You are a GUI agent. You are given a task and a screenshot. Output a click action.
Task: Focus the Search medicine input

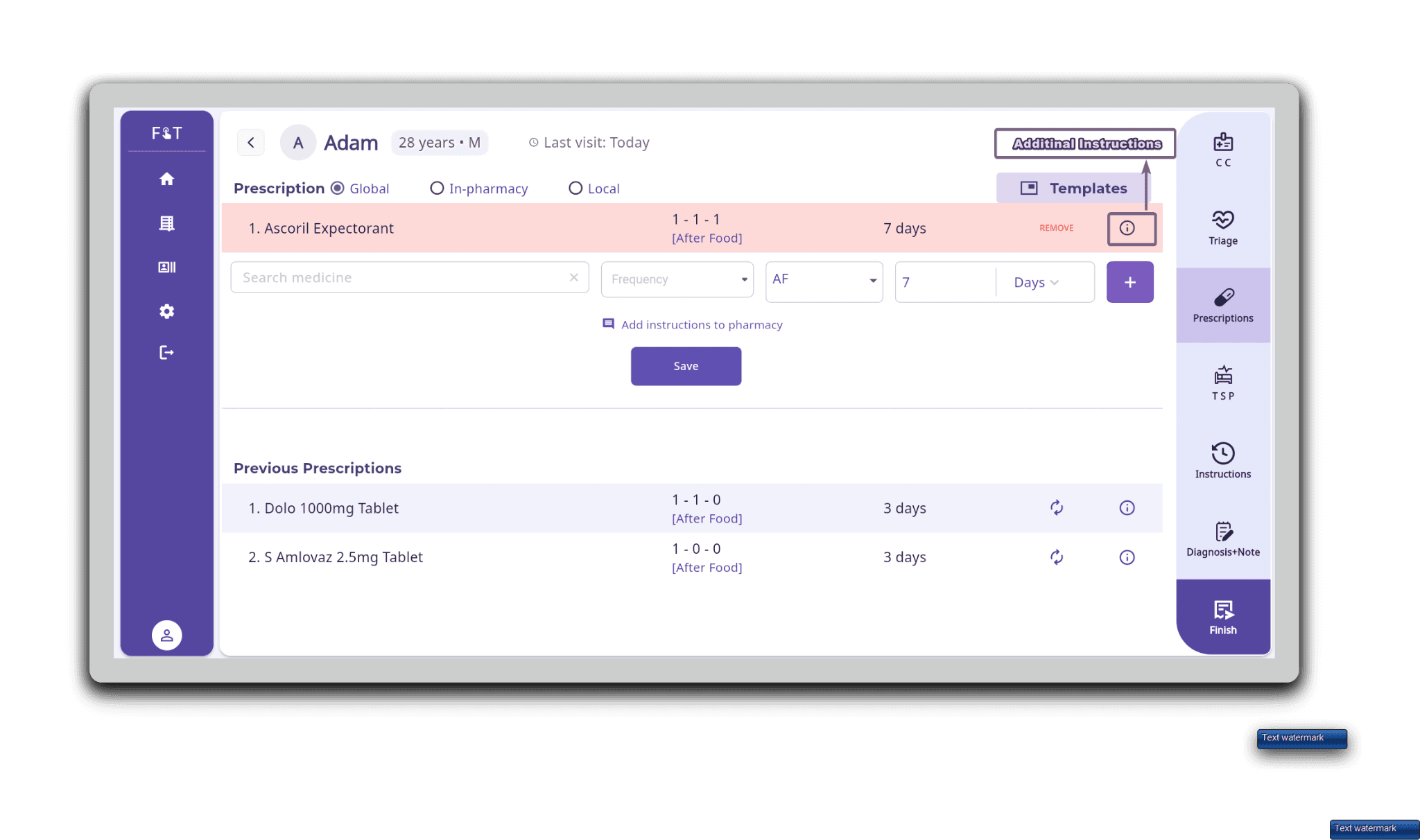[410, 277]
